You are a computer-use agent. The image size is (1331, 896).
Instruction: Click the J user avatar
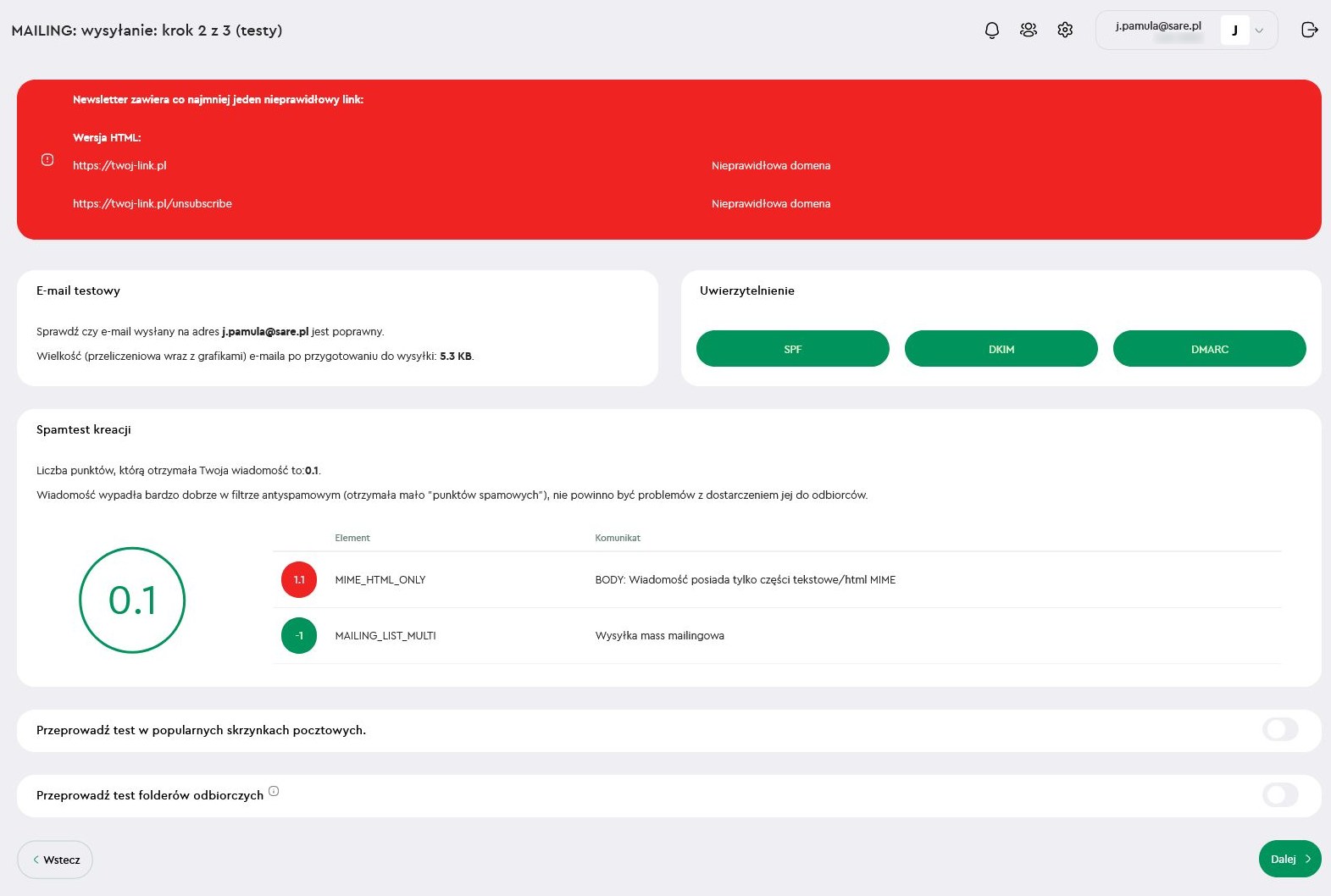(x=1234, y=30)
